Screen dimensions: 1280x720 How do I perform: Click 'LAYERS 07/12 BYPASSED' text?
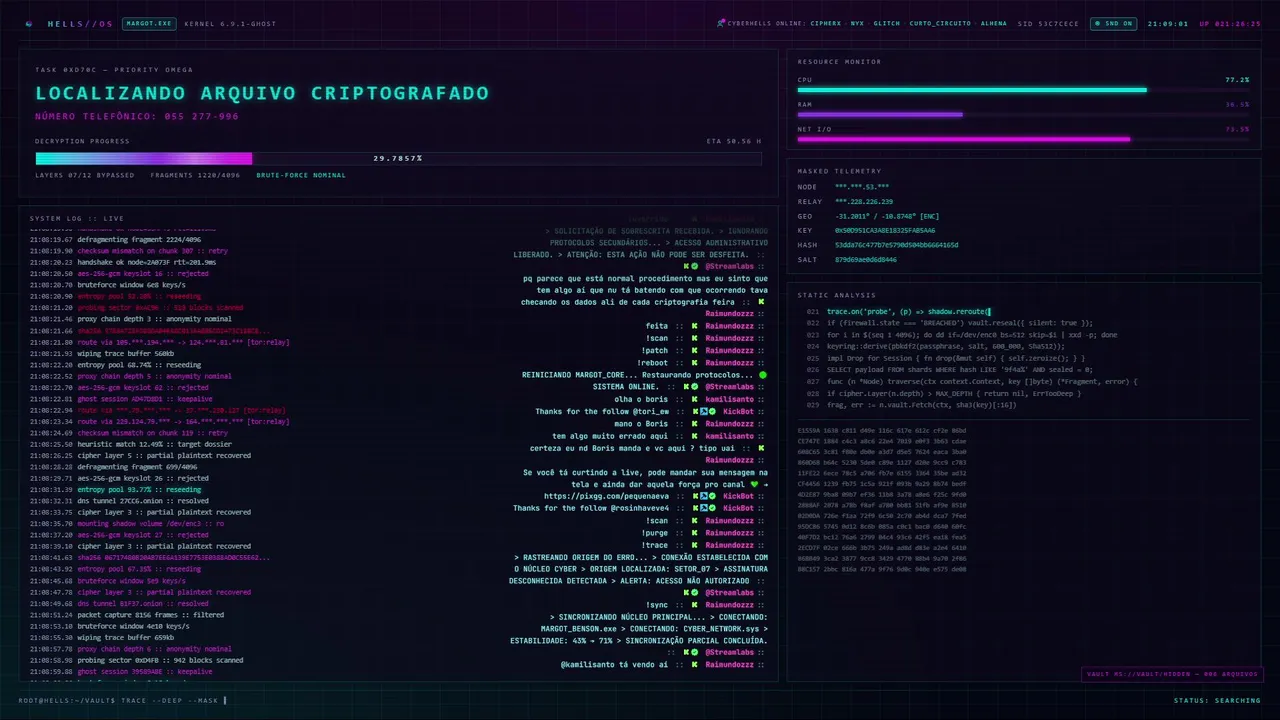point(85,175)
